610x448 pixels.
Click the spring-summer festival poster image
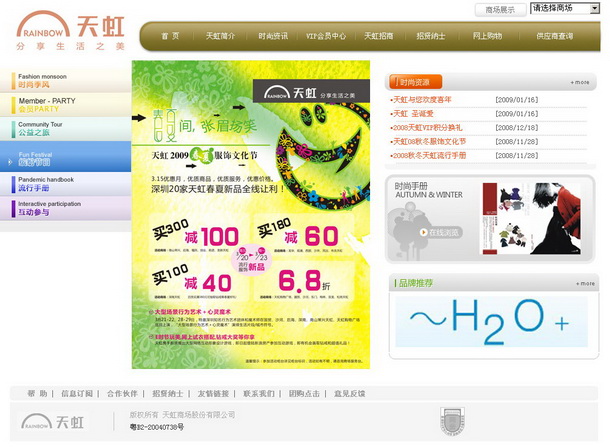coord(251,214)
